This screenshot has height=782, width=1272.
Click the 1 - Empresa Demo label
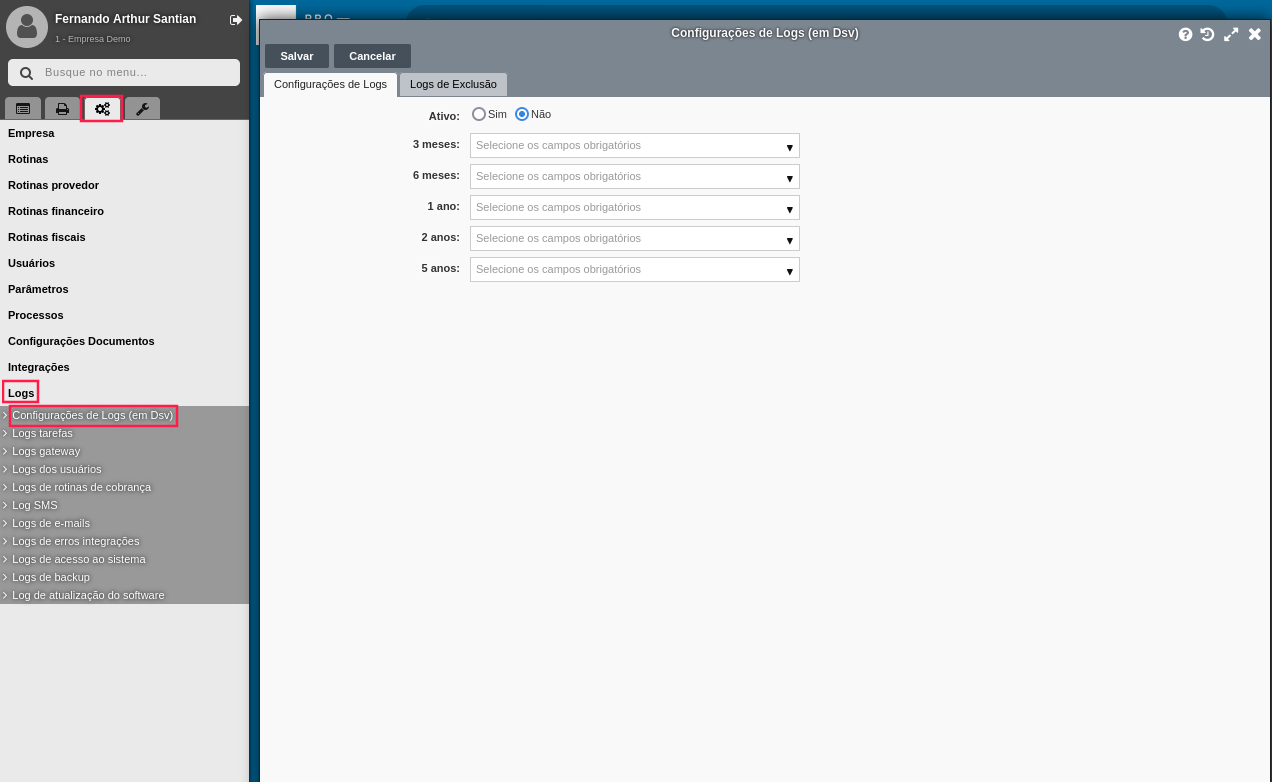pyautogui.click(x=93, y=39)
